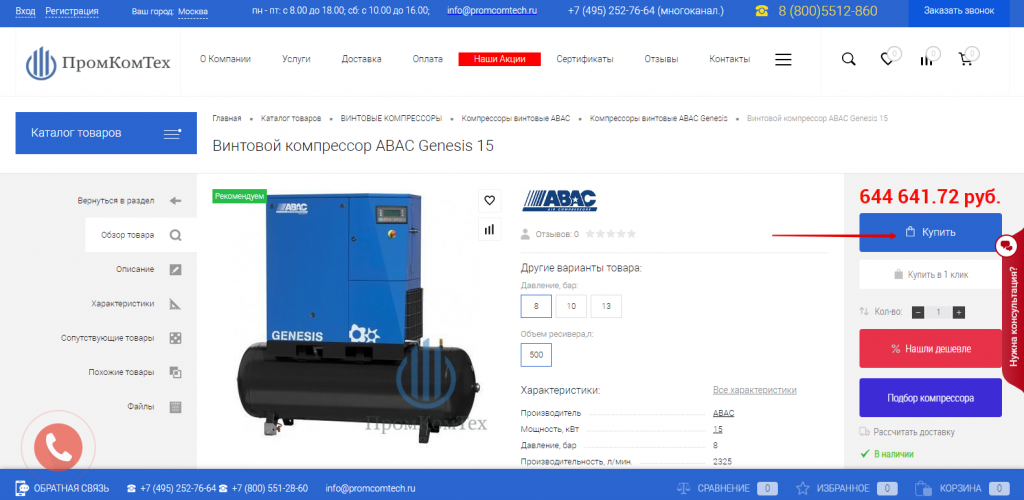Screen dimensions: 1024x500
Task: Decrease quantity with minus button
Action: click(918, 312)
